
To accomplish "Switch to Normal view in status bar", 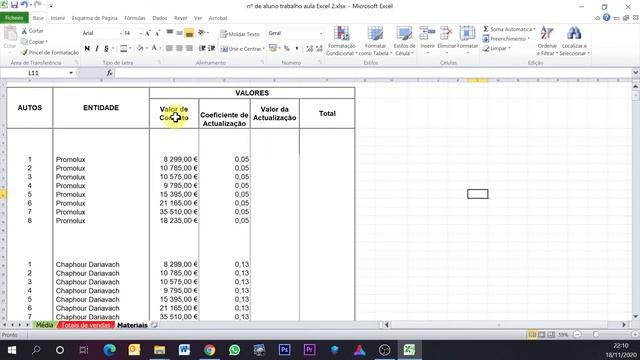I will (532, 335).
